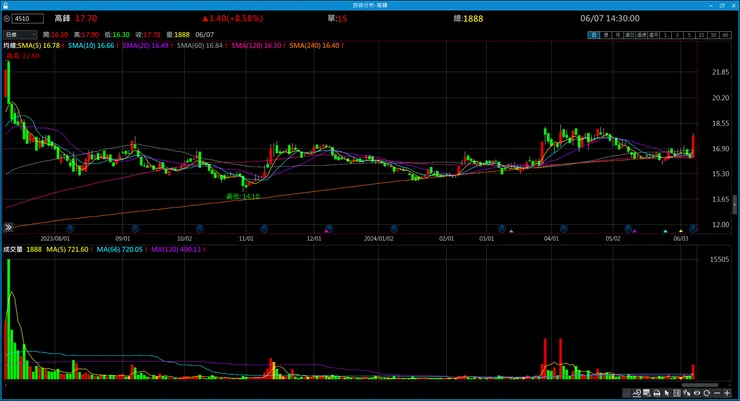
Task: Switch to the 5 minute chart button
Action: click(x=689, y=35)
